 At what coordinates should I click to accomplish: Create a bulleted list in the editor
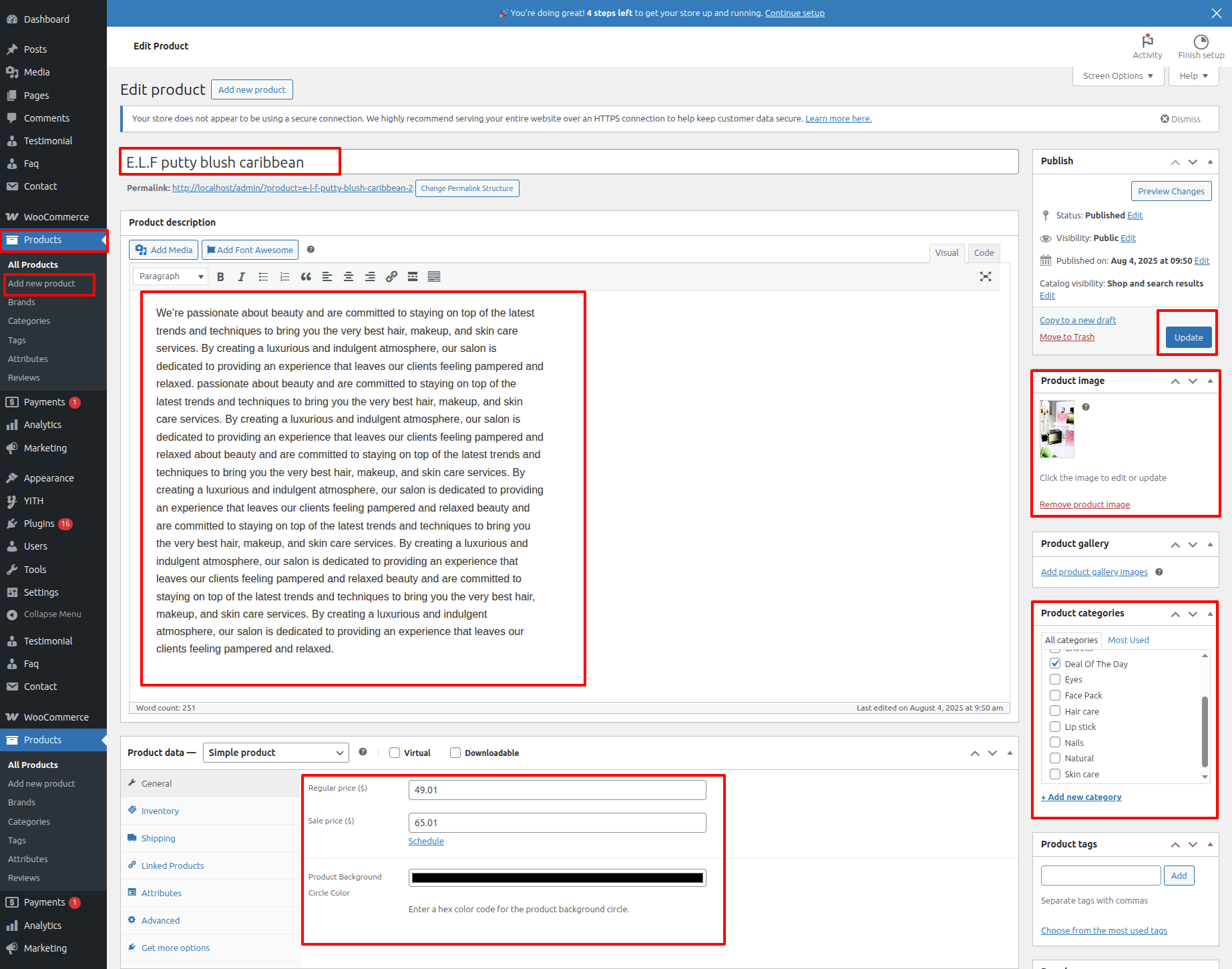(x=263, y=276)
